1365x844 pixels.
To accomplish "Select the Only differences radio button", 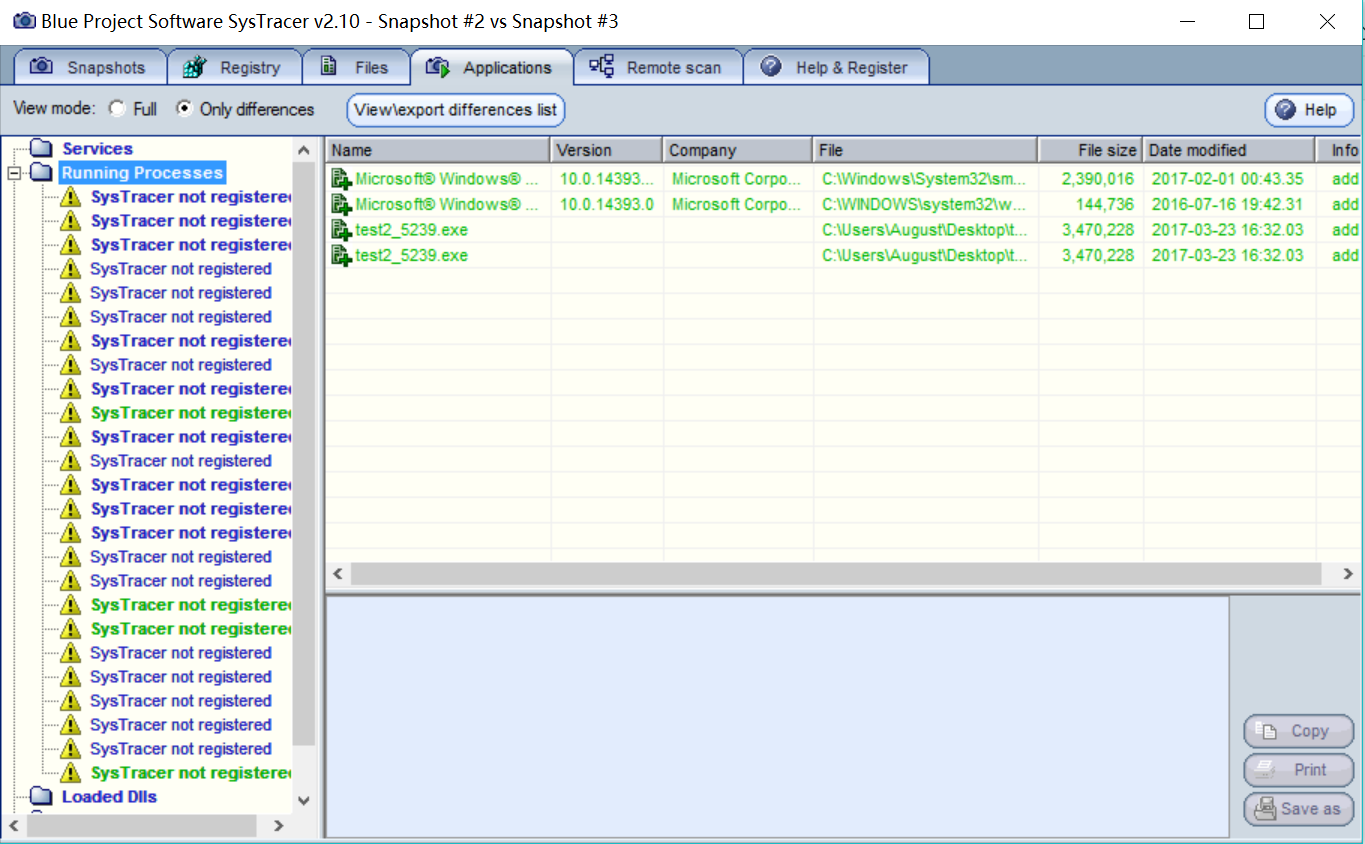I will (x=184, y=109).
